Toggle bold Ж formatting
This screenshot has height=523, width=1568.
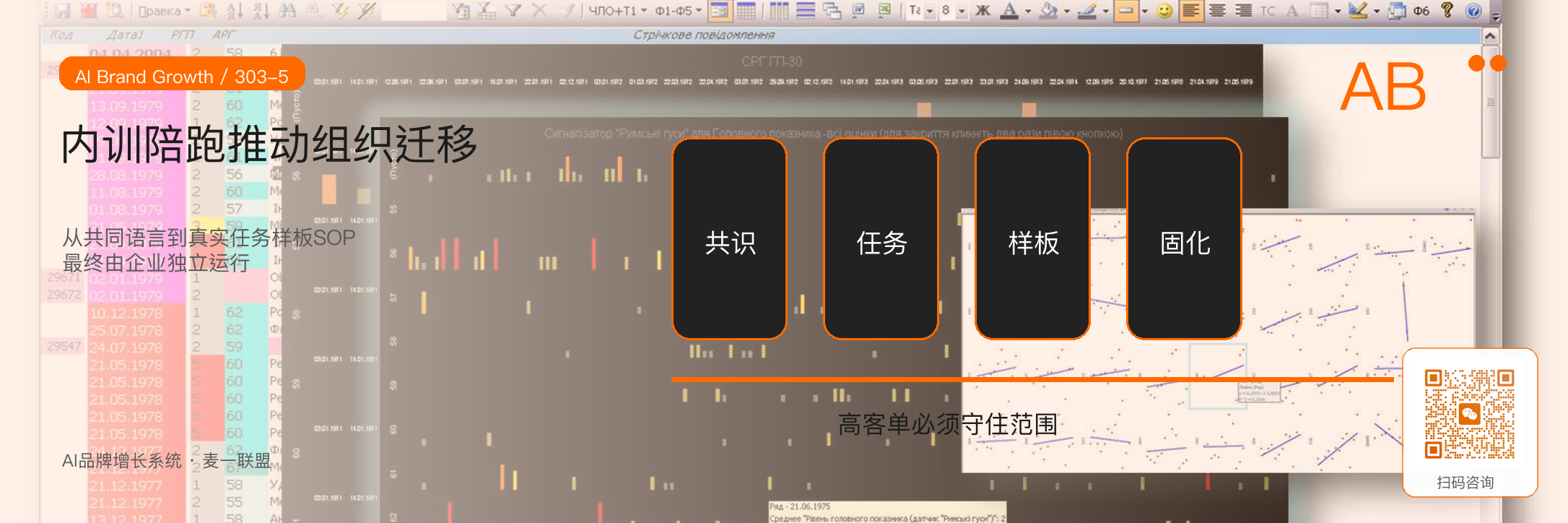983,11
